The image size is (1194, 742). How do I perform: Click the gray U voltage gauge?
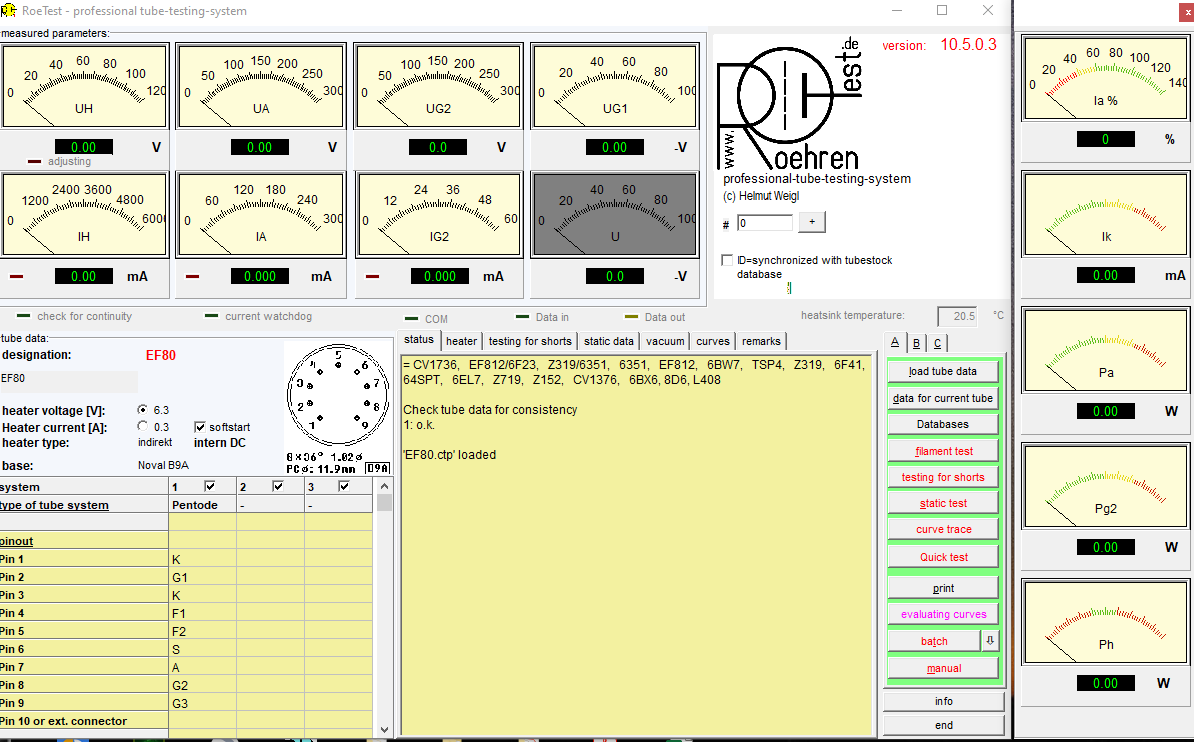(x=615, y=214)
